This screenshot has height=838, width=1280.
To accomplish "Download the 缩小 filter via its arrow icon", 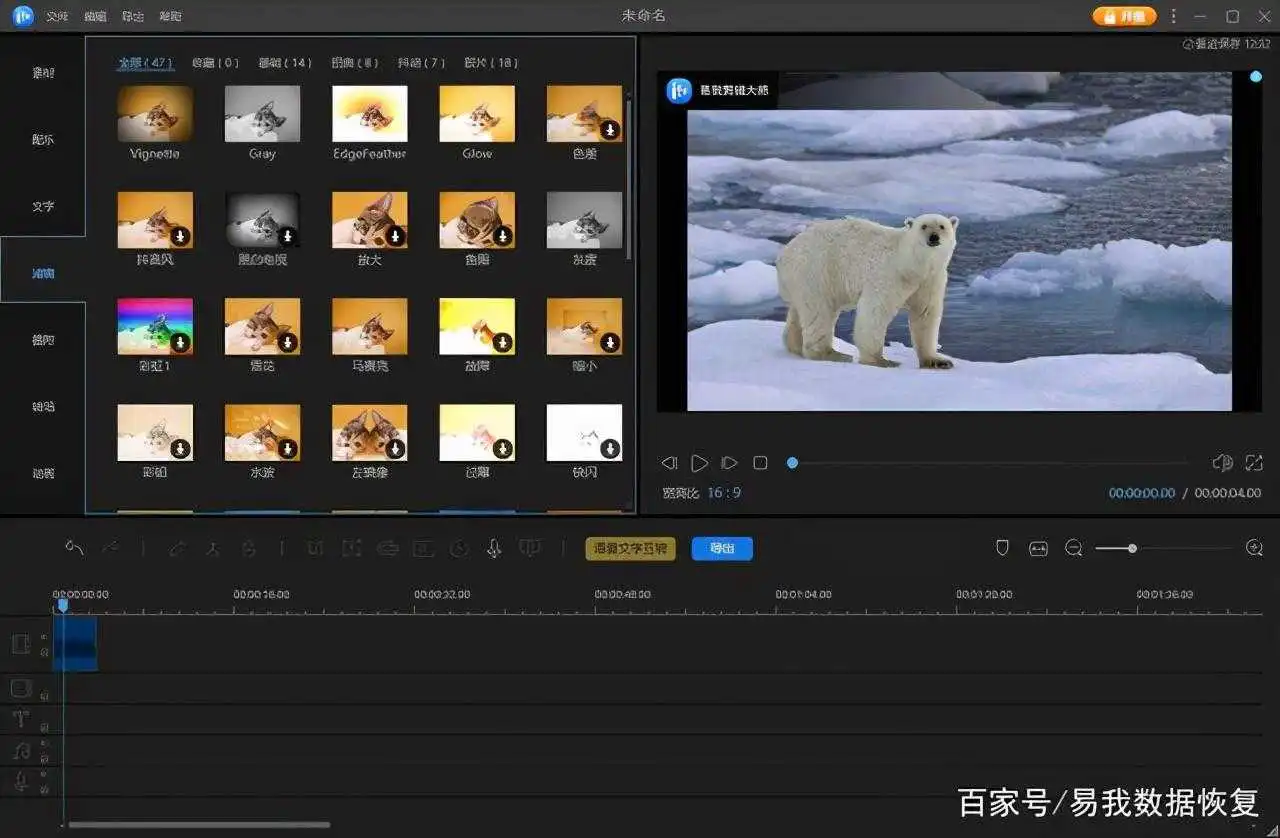I will (610, 343).
